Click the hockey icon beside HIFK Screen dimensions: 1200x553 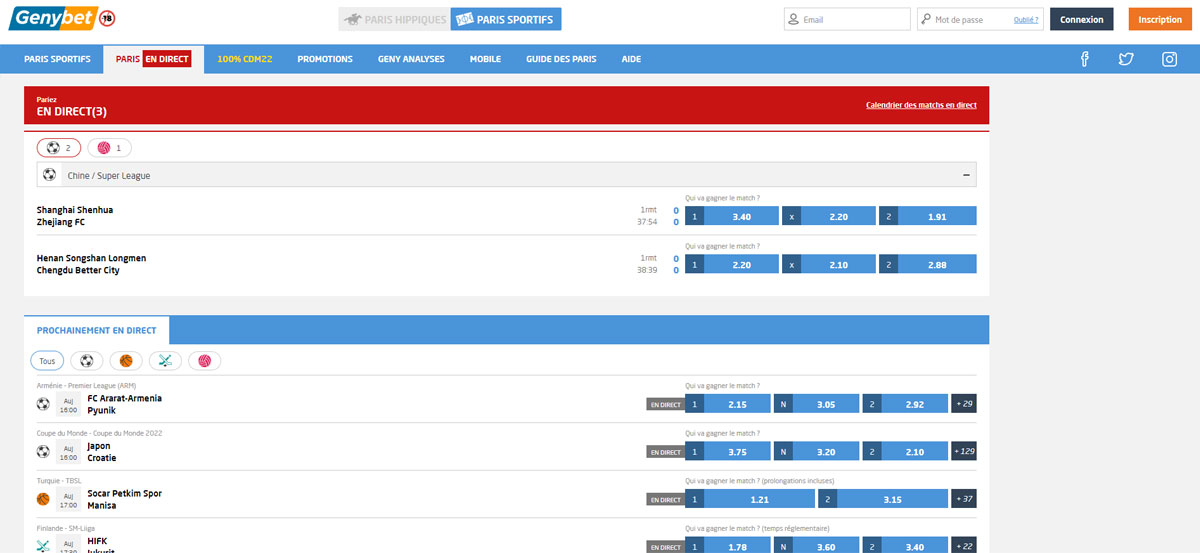43,546
